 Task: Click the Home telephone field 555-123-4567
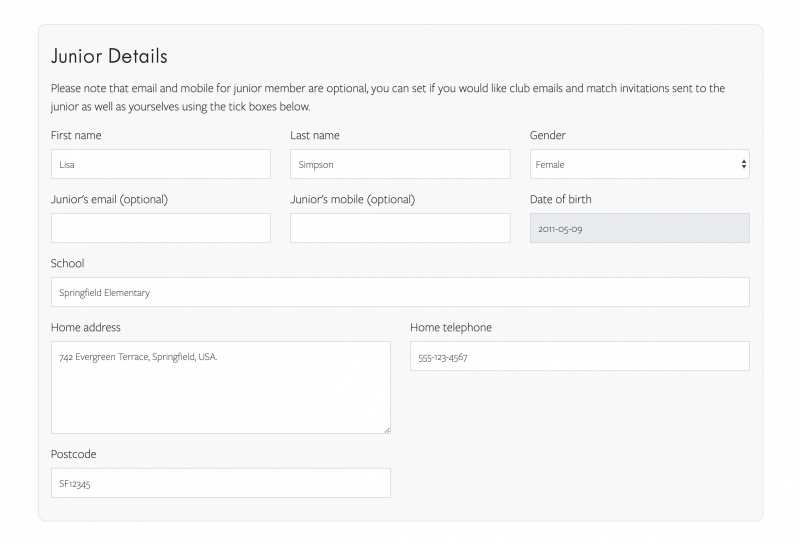tap(579, 356)
